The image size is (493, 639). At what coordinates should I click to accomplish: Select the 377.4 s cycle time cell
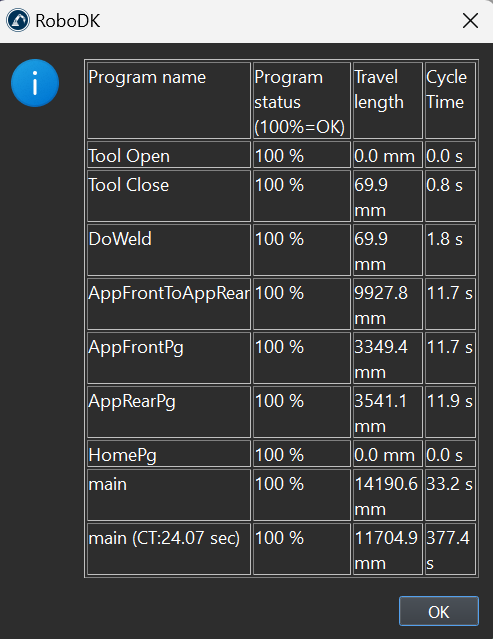point(450,549)
